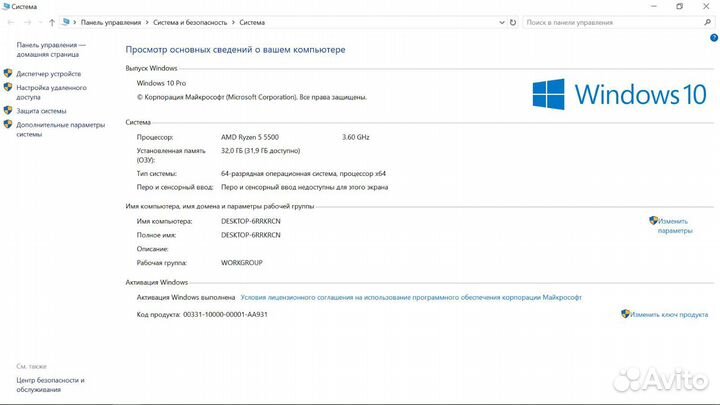Open Настройка удаленного доступа
Screen dimensions: 720x405
pos(51,92)
